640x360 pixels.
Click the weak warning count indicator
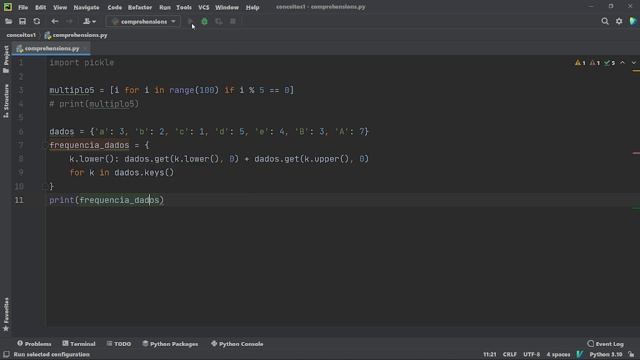click(x=594, y=63)
